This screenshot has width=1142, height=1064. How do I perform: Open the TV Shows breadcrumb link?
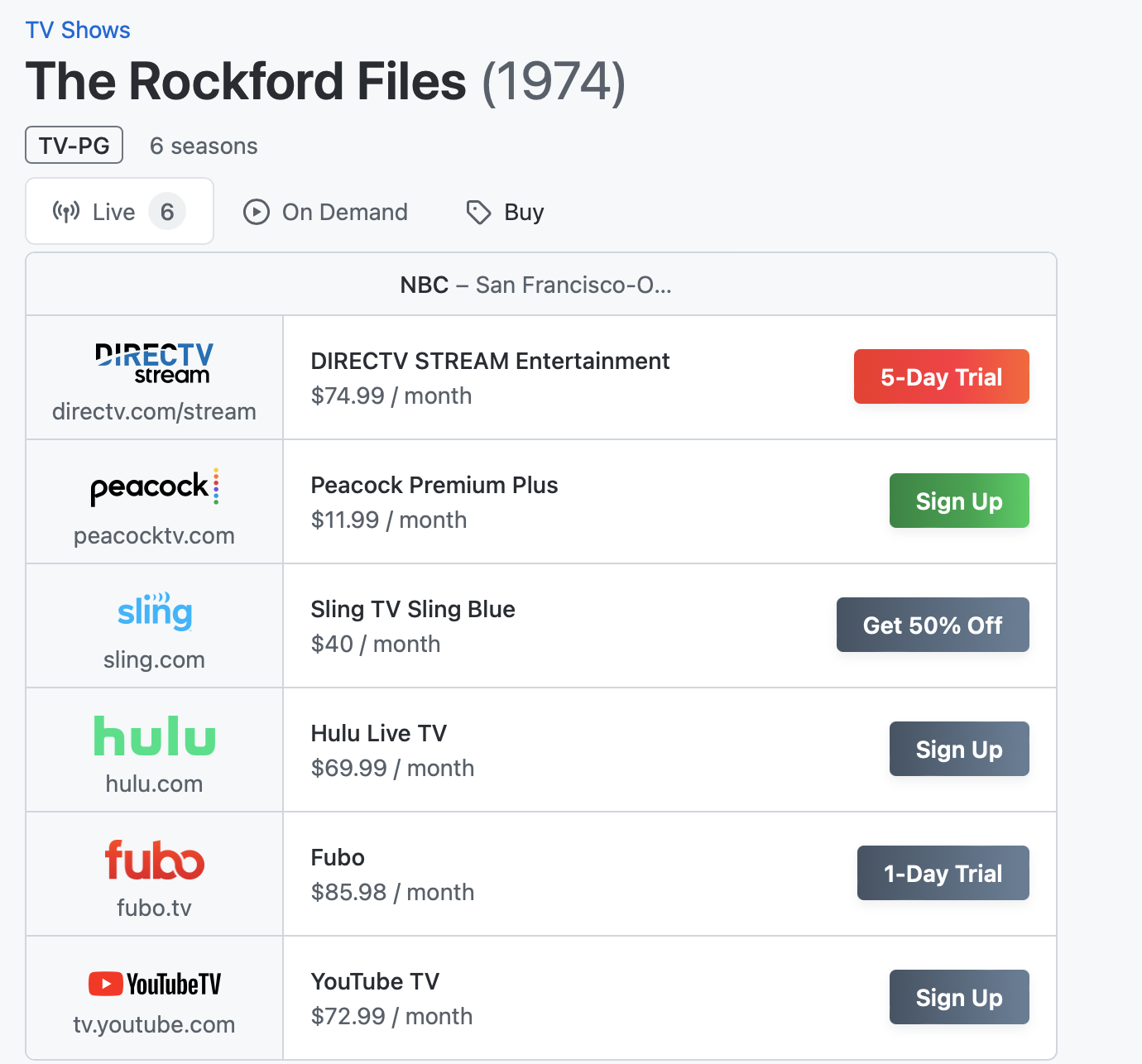[78, 30]
